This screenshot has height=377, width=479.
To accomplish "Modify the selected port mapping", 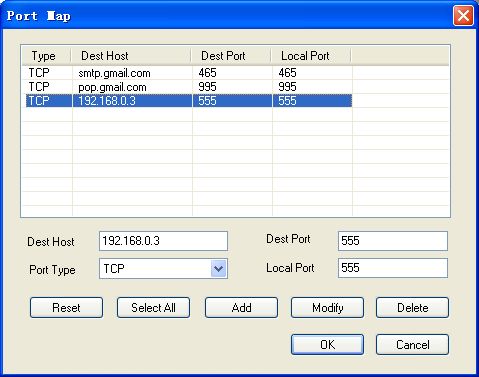I will [x=327, y=307].
